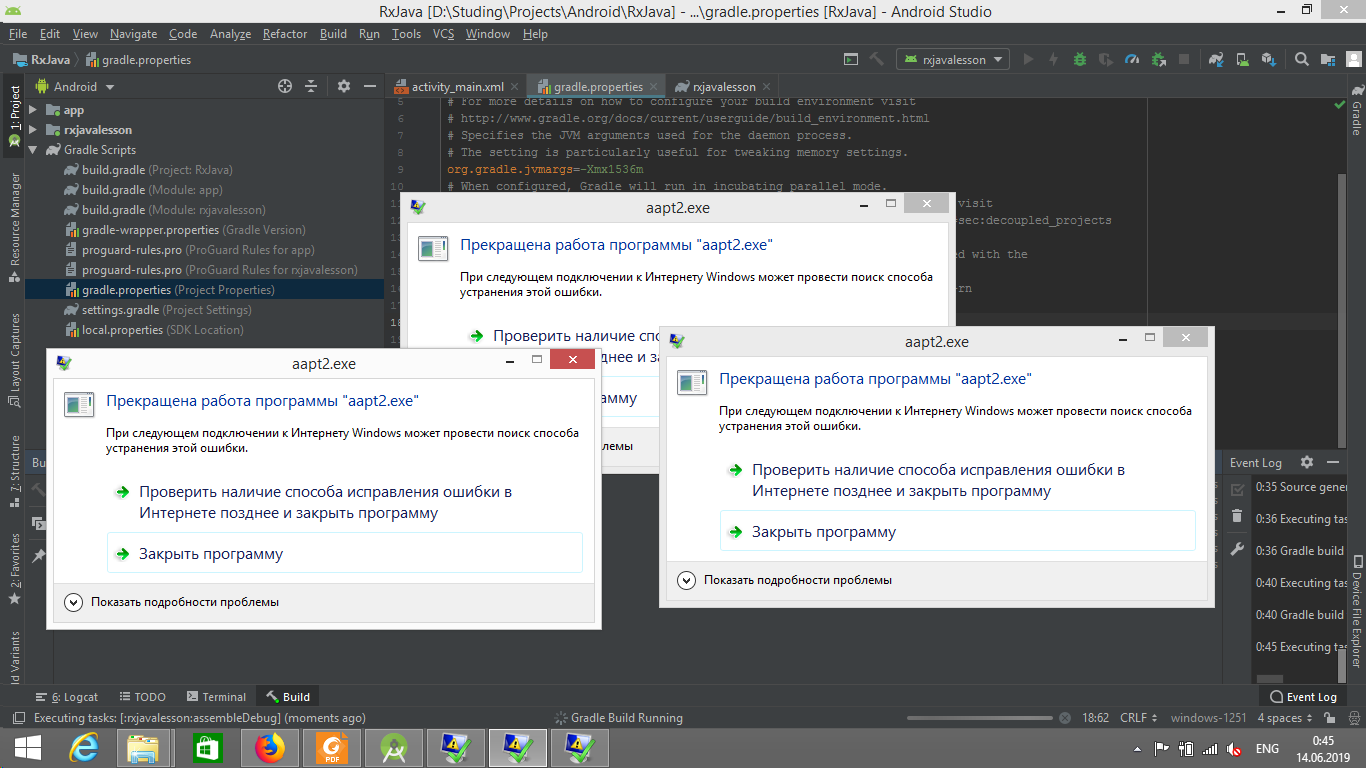
Task: Open the File menu
Action: tap(18, 34)
